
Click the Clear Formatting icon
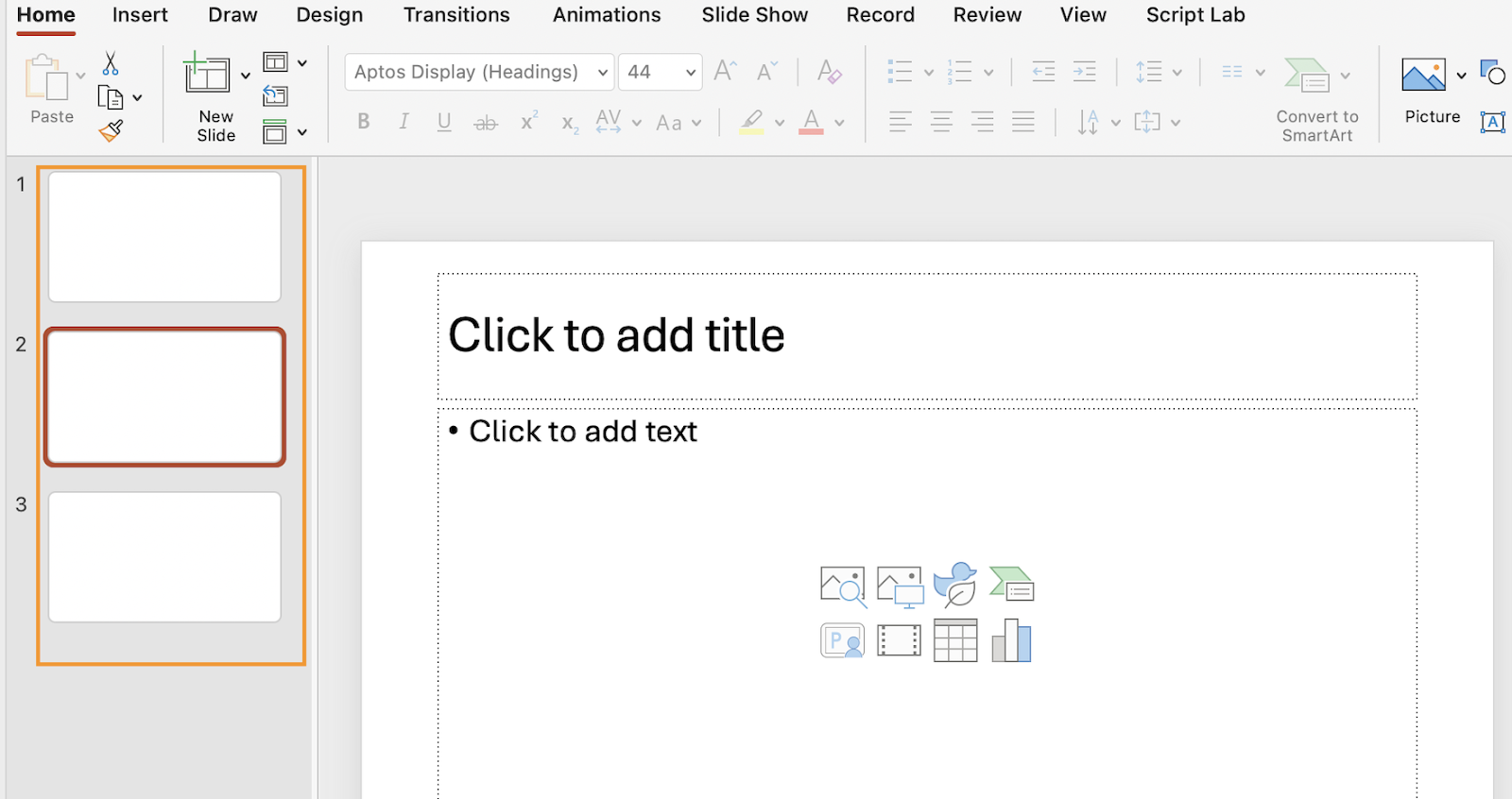829,72
